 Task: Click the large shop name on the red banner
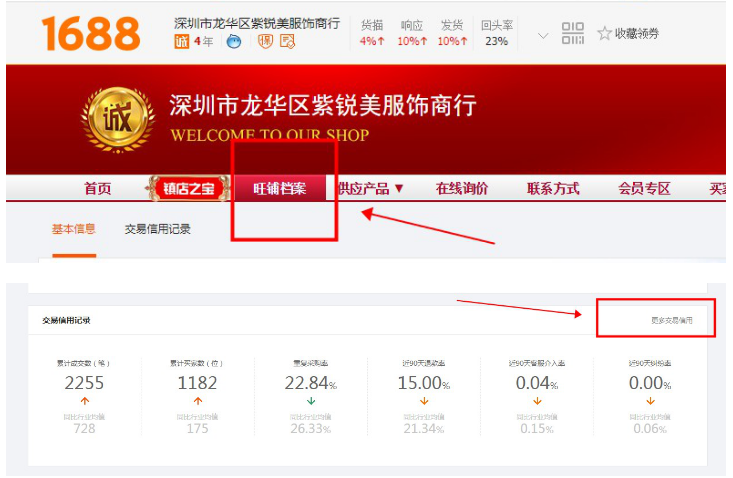coord(323,105)
